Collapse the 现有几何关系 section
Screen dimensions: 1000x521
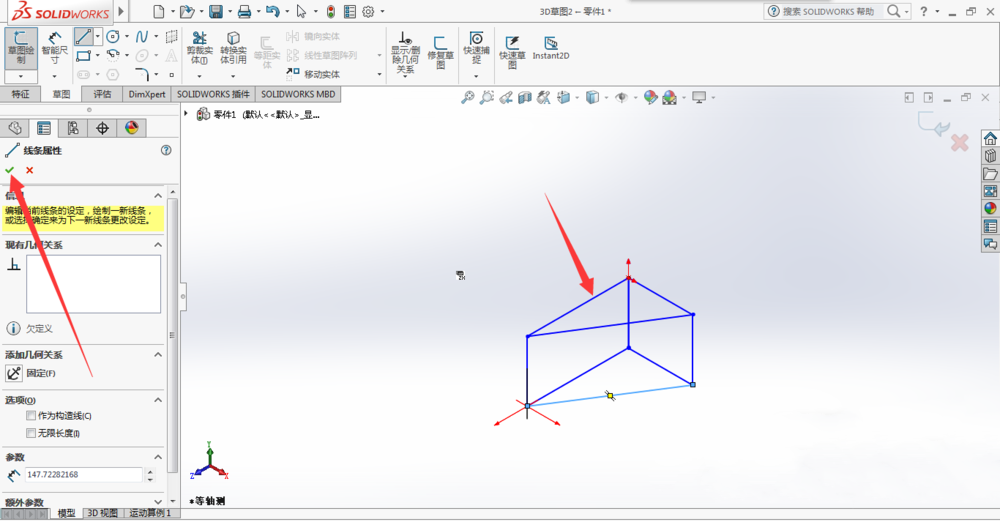point(158,245)
